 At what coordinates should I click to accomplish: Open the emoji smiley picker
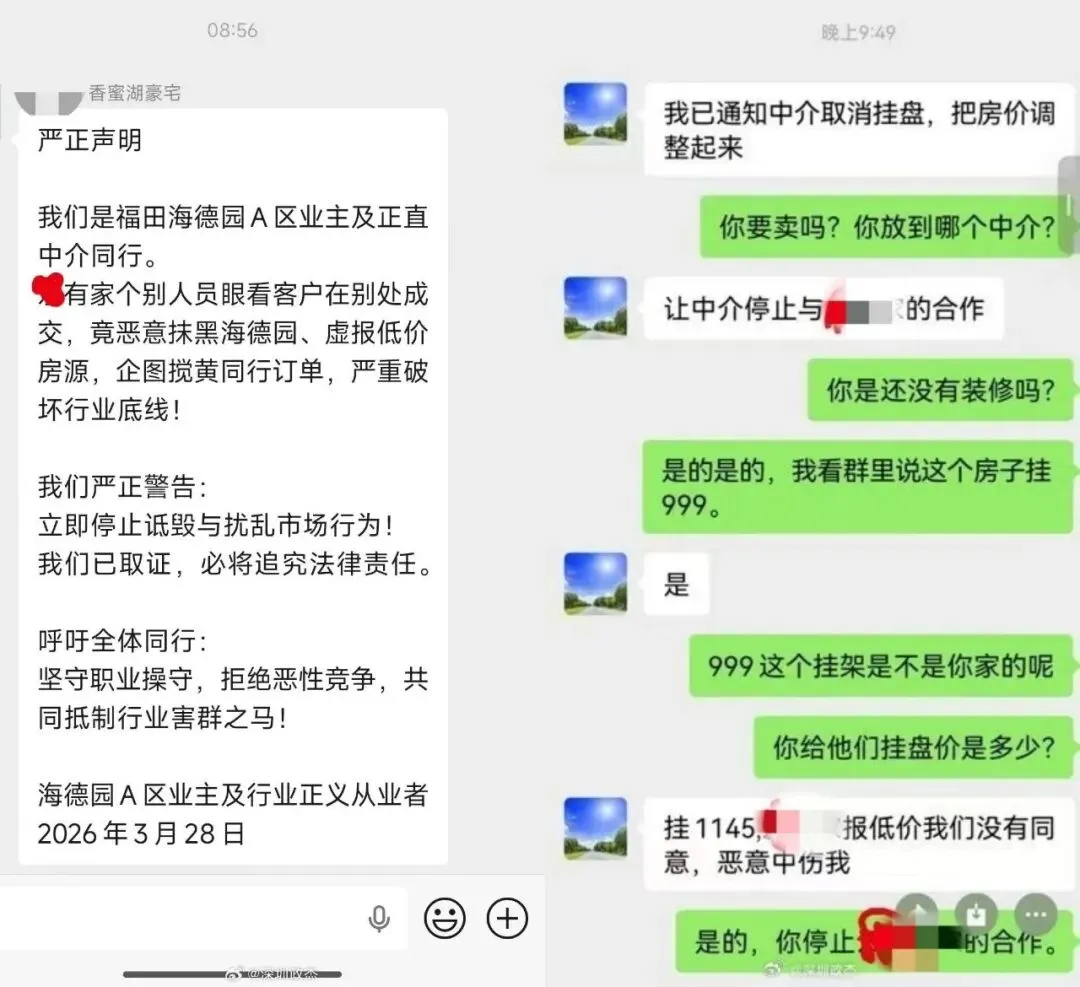[x=444, y=918]
